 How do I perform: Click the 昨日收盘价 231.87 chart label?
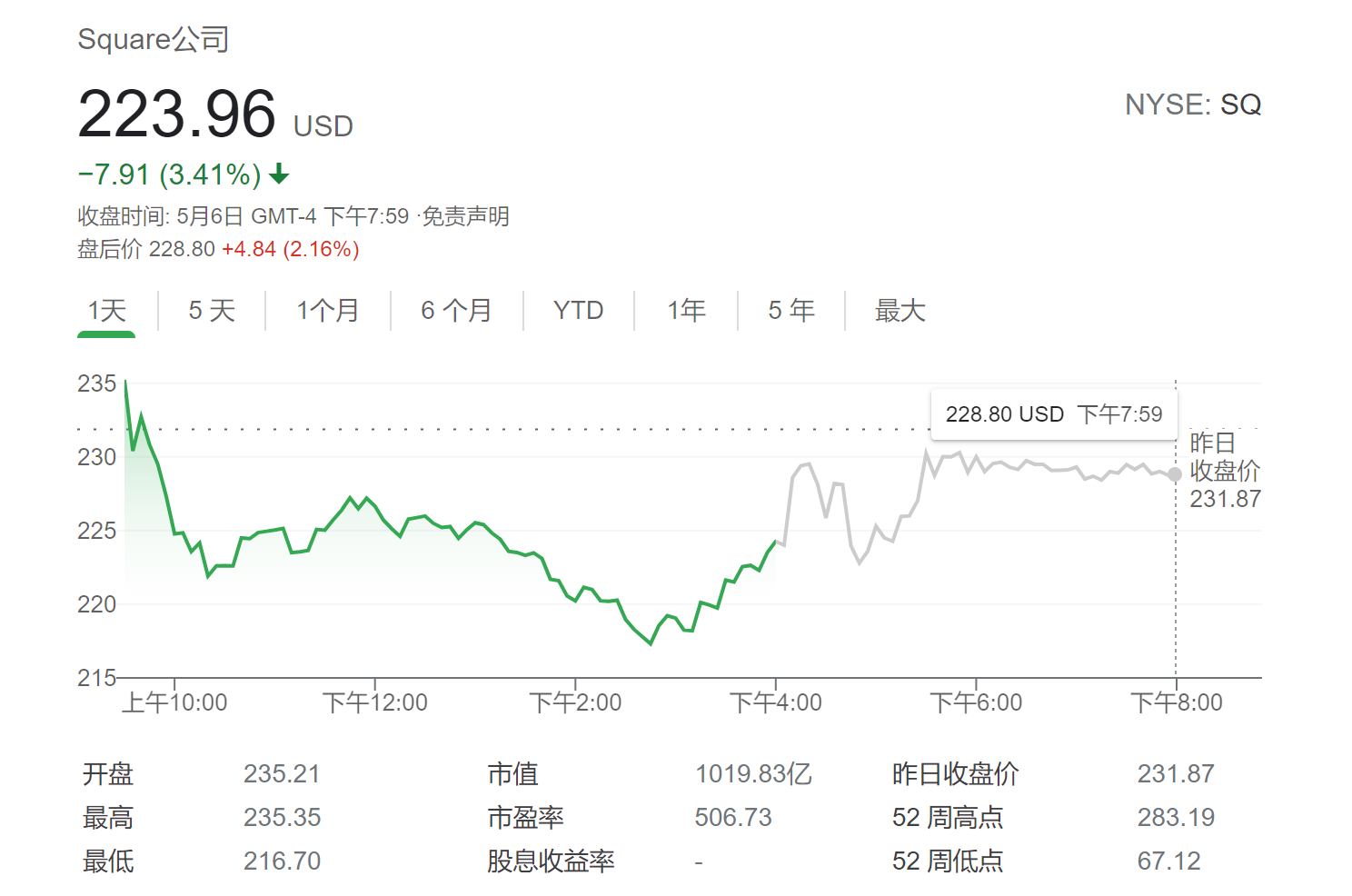[1225, 472]
